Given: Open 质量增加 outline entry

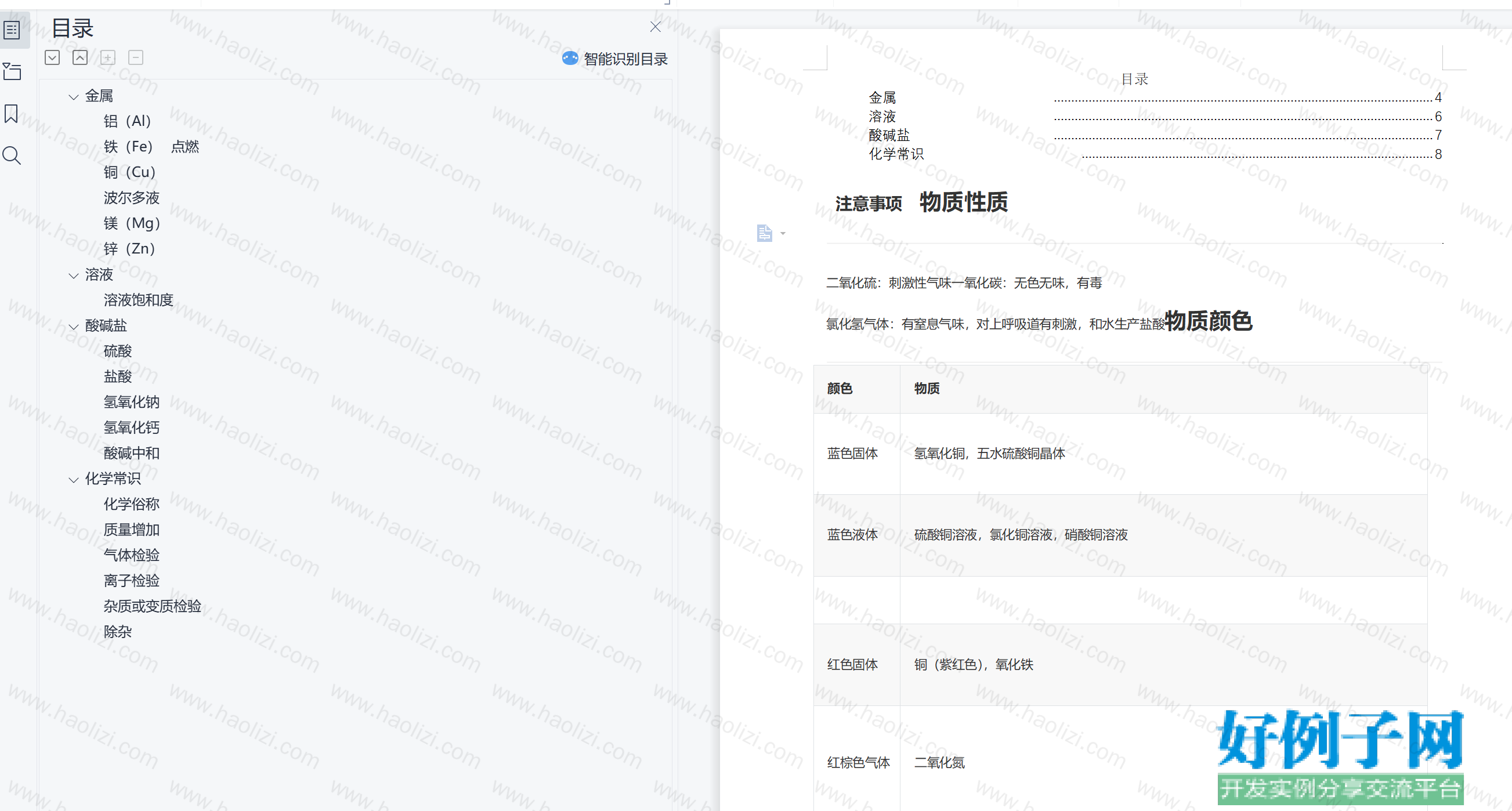Looking at the screenshot, I should (x=132, y=529).
